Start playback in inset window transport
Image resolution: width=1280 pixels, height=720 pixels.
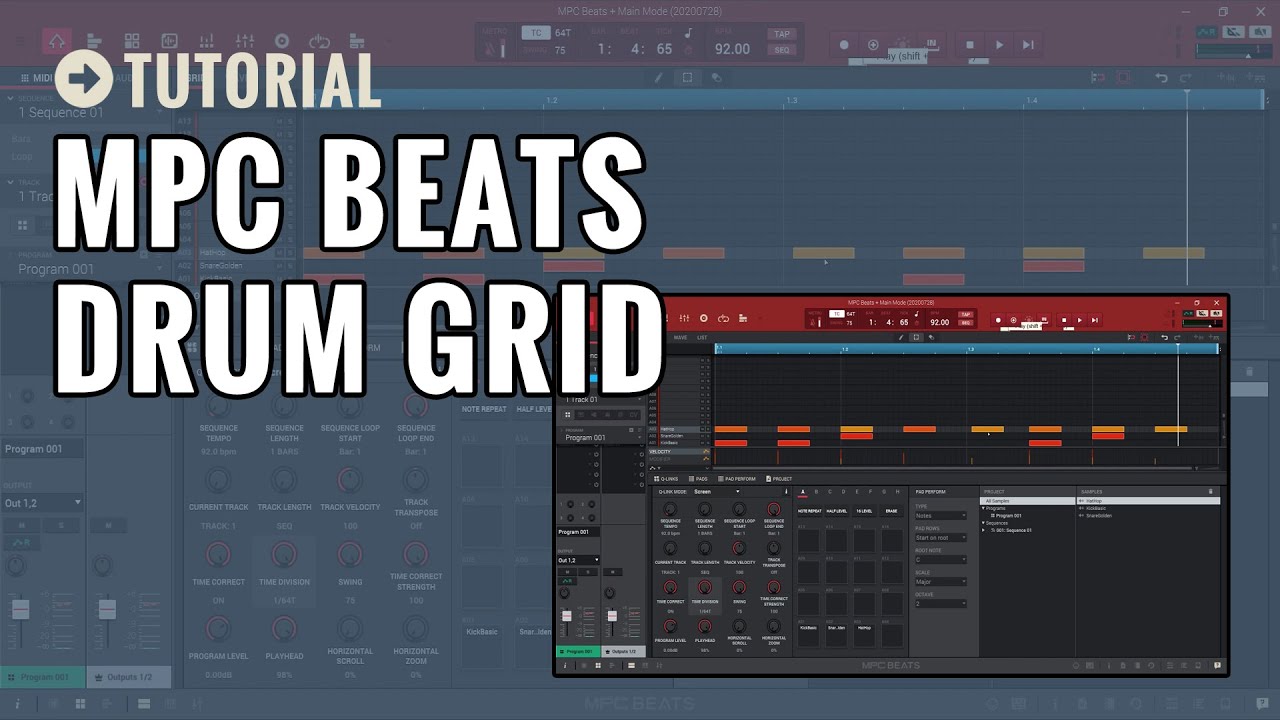(x=1079, y=320)
